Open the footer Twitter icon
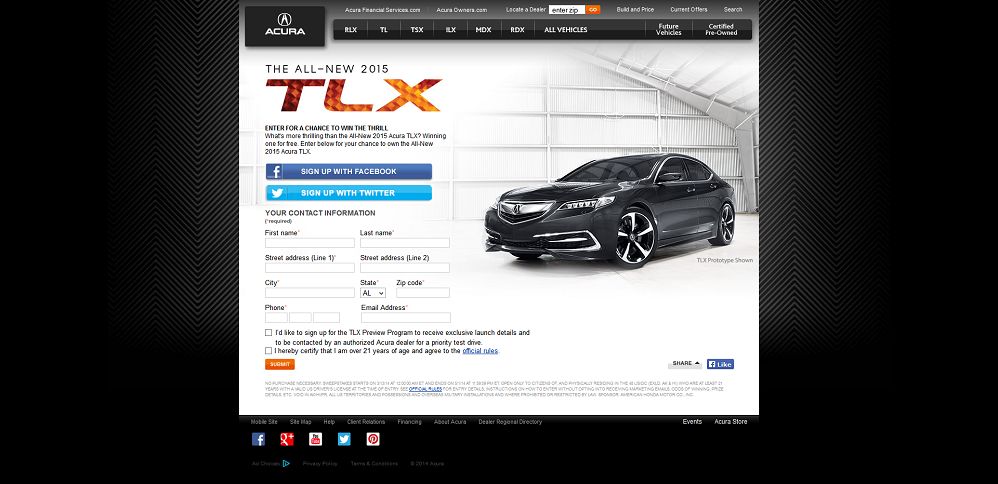Screen dimensions: 998x484 point(344,439)
